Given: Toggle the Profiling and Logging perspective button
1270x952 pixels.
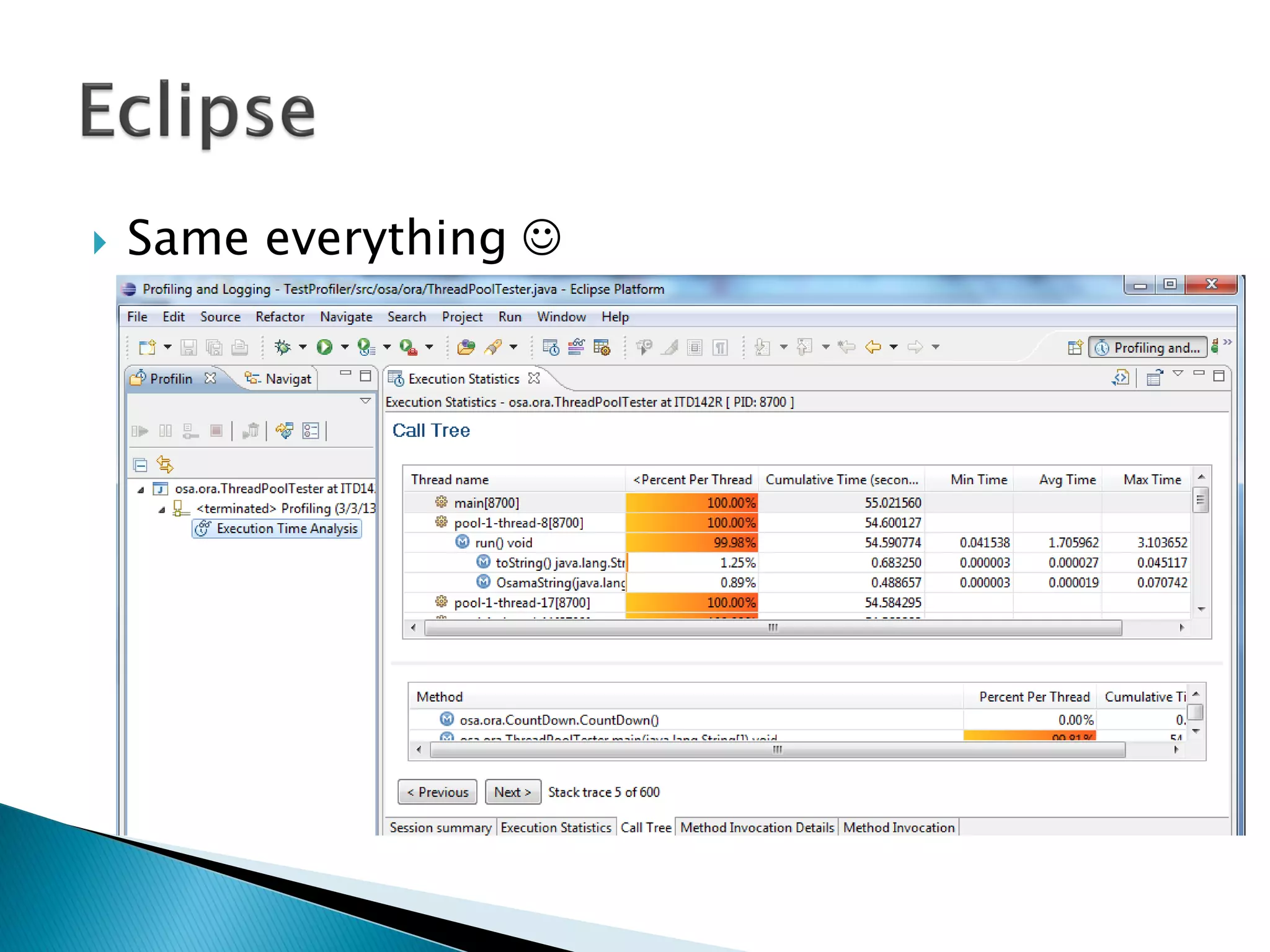Looking at the screenshot, I should click(1148, 348).
